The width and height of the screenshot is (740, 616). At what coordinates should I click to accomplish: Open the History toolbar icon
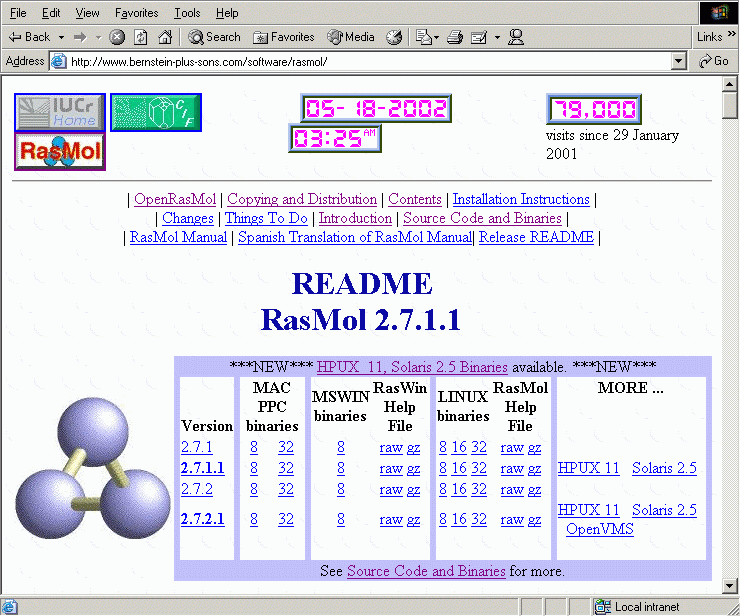coord(394,37)
